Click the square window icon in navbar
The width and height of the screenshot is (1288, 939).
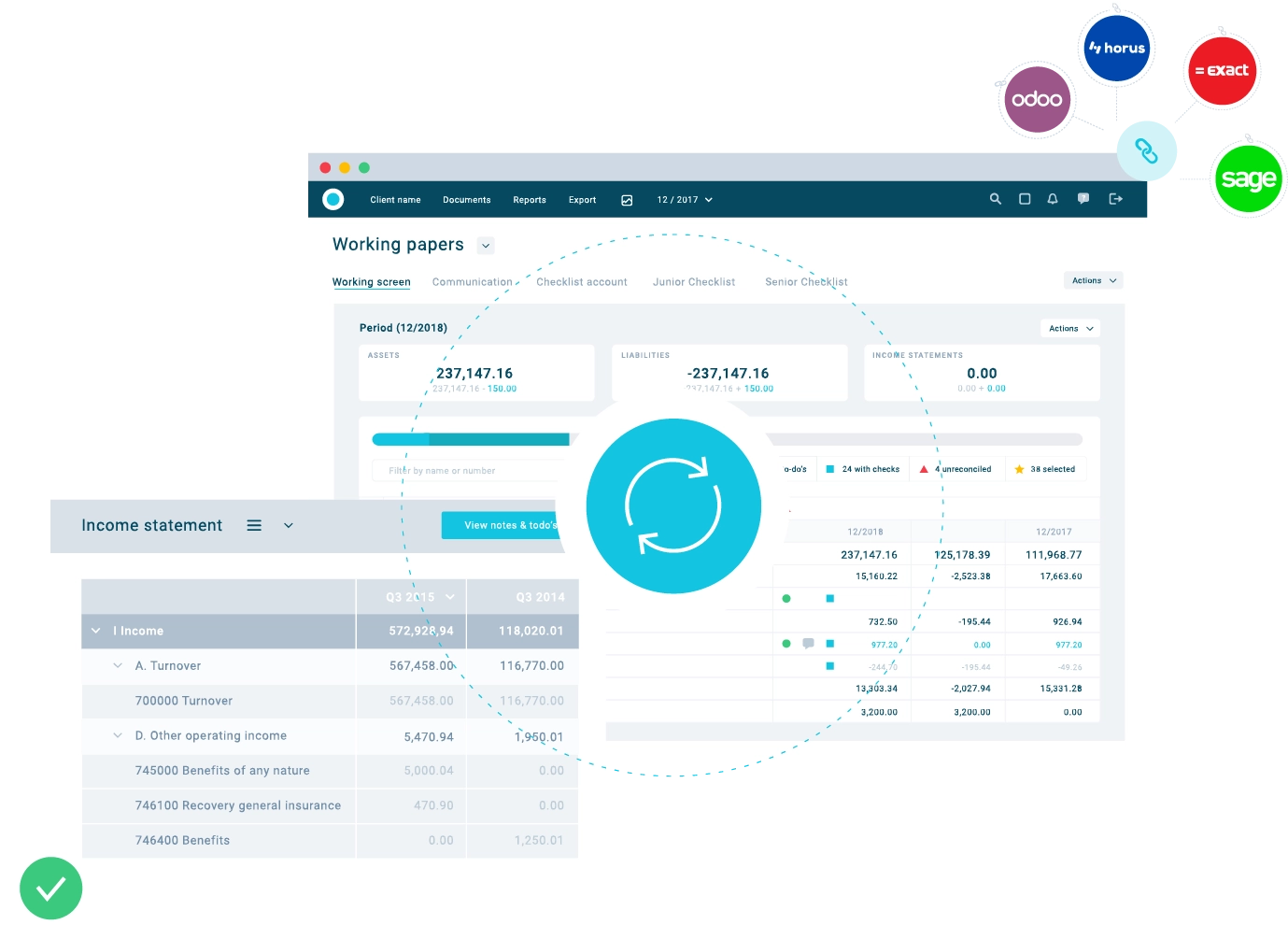click(1025, 199)
